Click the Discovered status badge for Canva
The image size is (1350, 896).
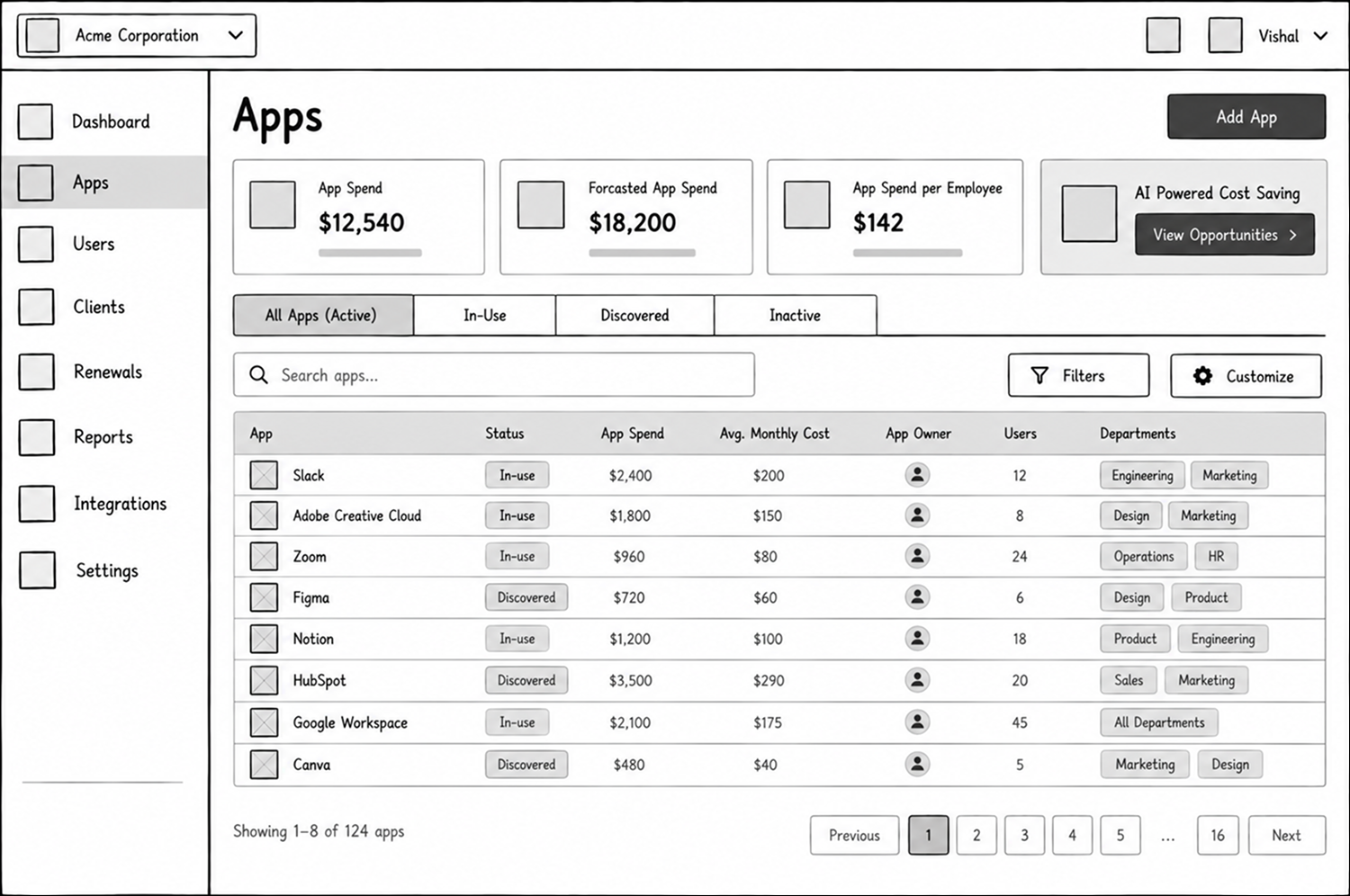click(x=526, y=764)
